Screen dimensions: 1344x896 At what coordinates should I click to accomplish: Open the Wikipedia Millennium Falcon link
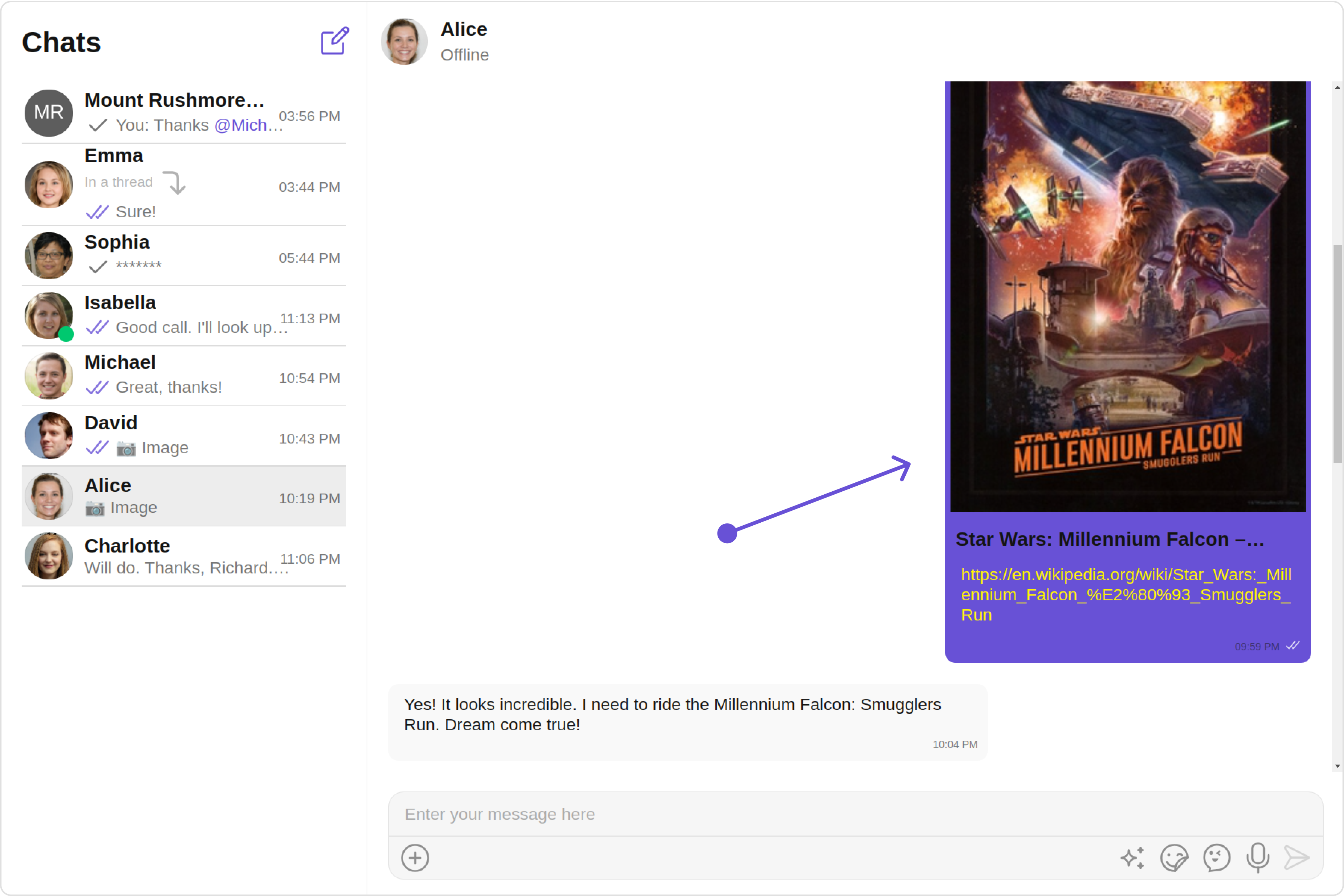tap(1125, 594)
